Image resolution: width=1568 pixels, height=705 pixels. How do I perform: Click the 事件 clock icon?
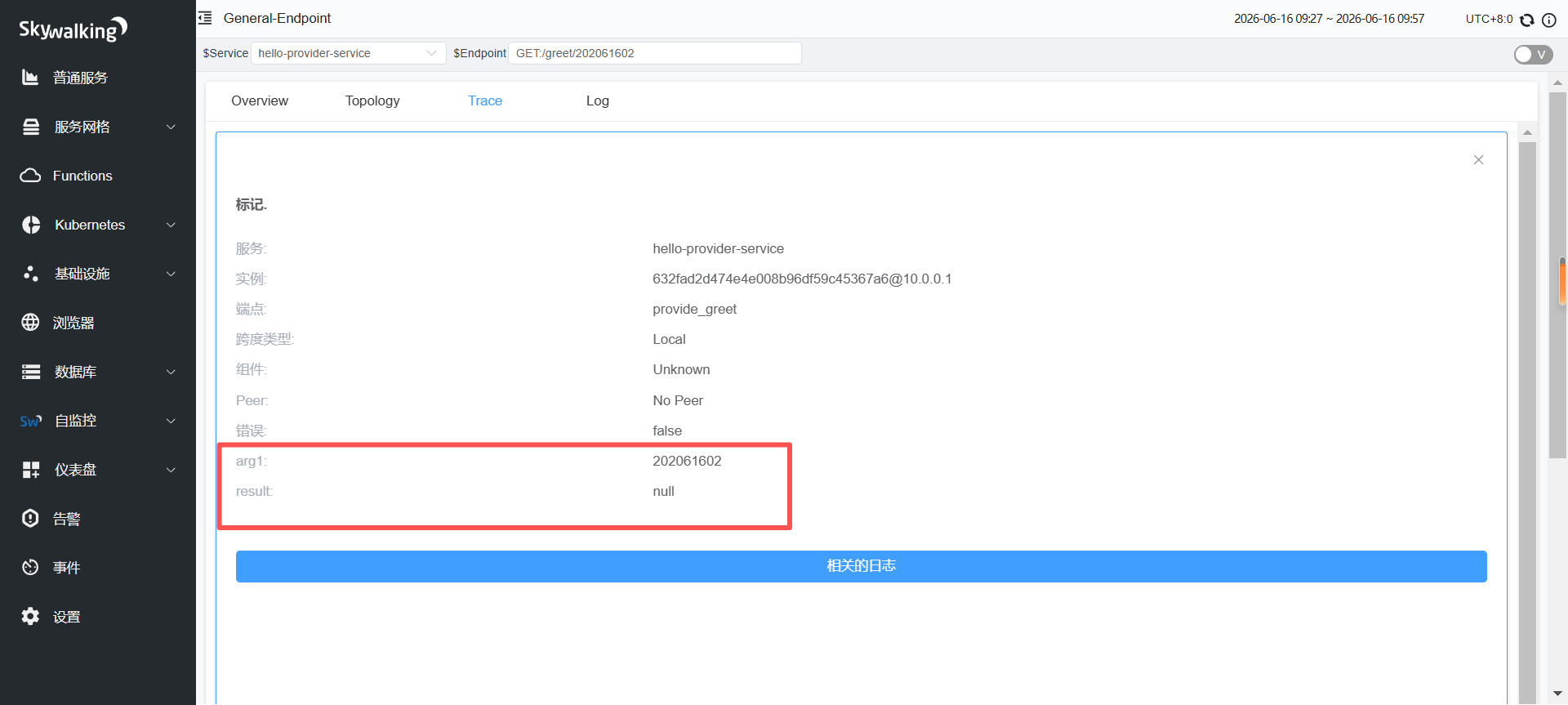click(x=30, y=568)
